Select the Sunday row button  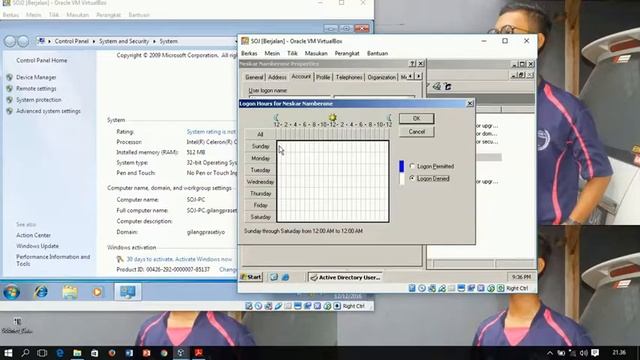click(x=260, y=146)
